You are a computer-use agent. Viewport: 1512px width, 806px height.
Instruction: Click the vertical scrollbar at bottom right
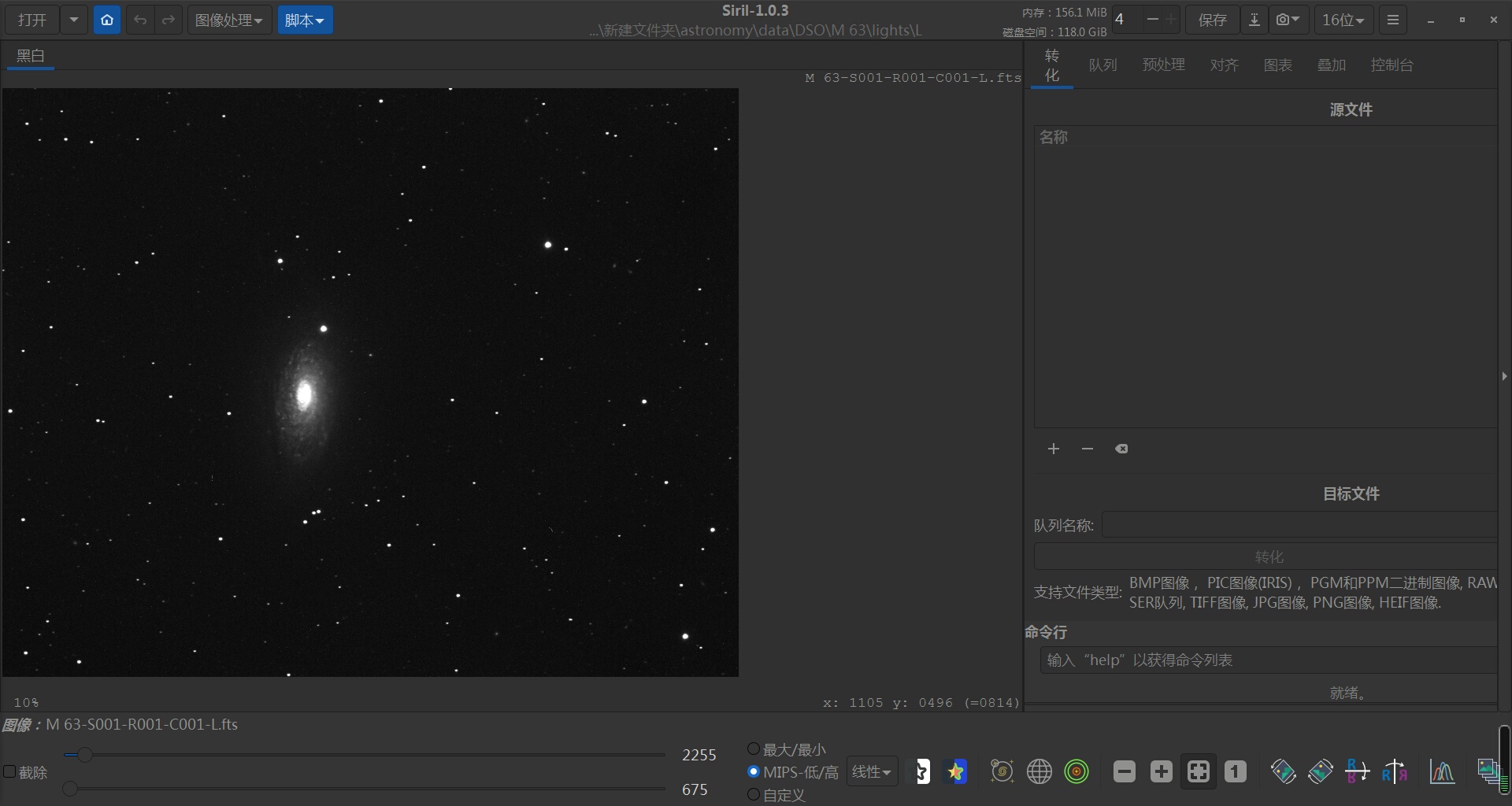pyautogui.click(x=1504, y=760)
